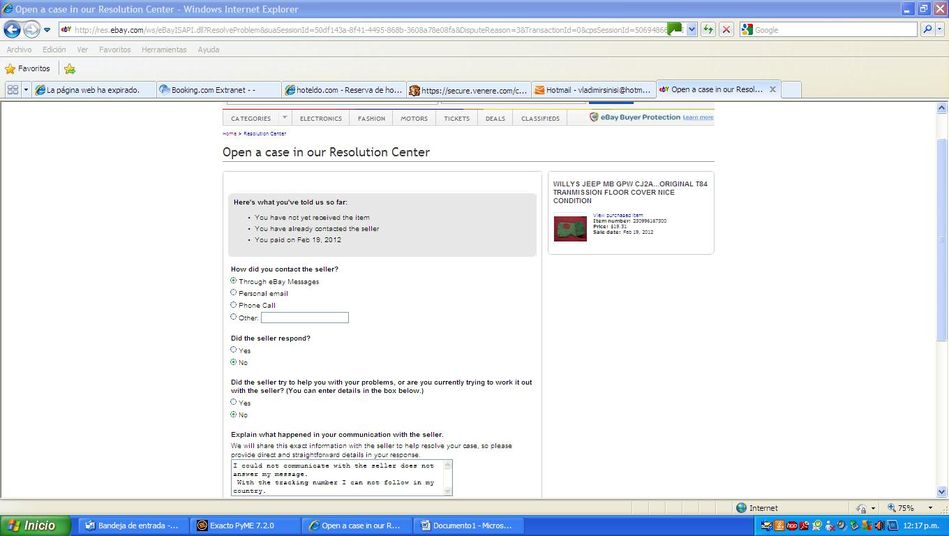This screenshot has height=536, width=949.
Task: Click the browser Forward arrow button
Action: tap(31, 29)
